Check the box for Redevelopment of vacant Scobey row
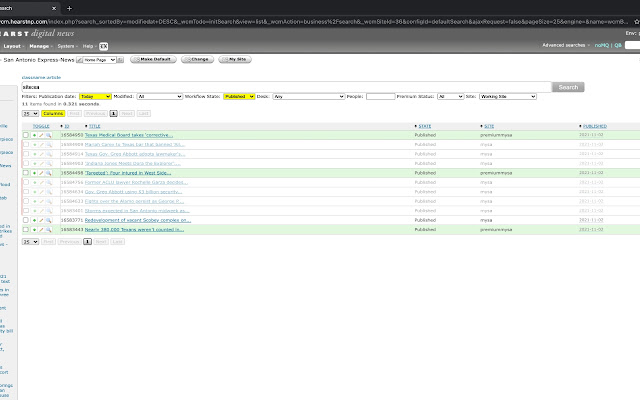Viewport: 640px width, 400px height. [26, 220]
